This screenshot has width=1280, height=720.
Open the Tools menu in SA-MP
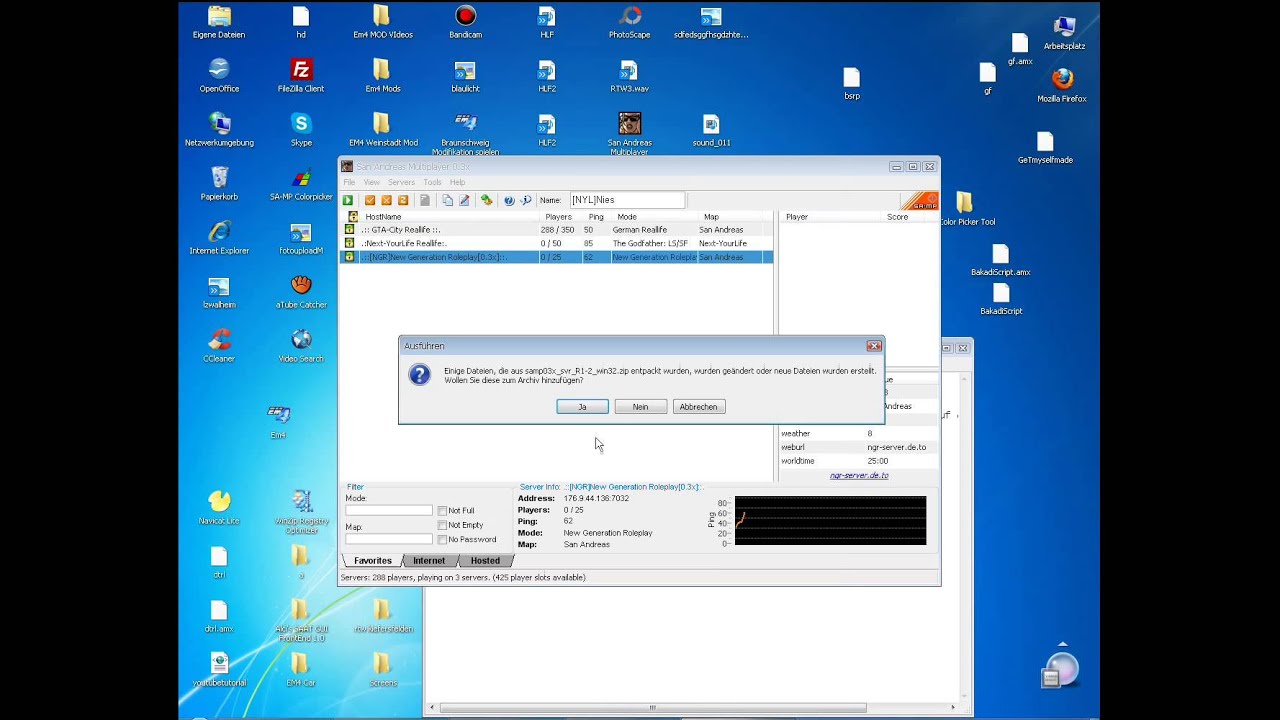(432, 183)
